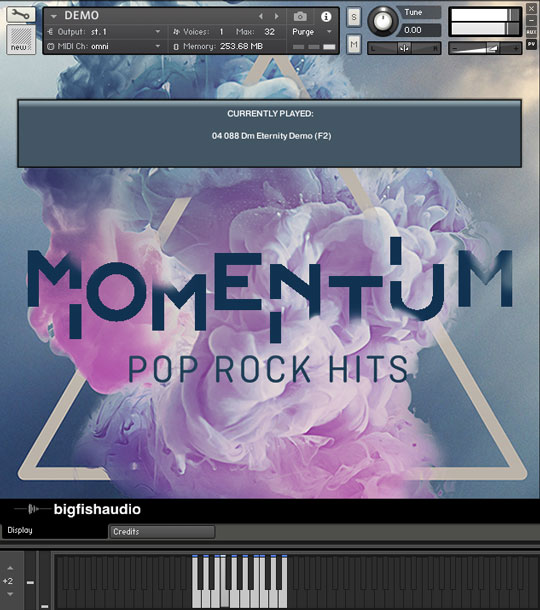This screenshot has height=610, width=540.
Task: Open the MIDI Ch omni dropdown
Action: point(158,46)
